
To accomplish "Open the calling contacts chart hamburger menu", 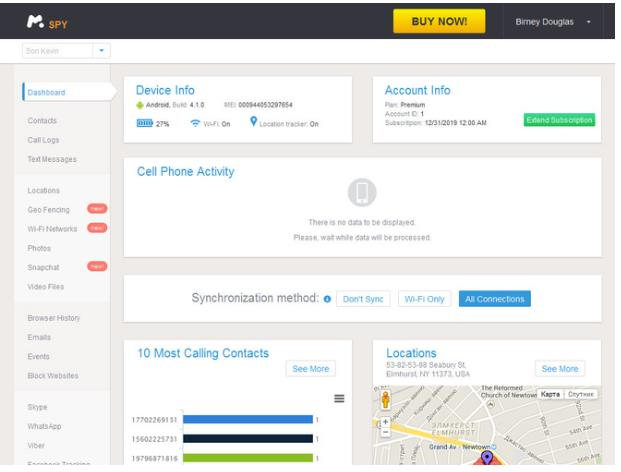I will pyautogui.click(x=339, y=399).
